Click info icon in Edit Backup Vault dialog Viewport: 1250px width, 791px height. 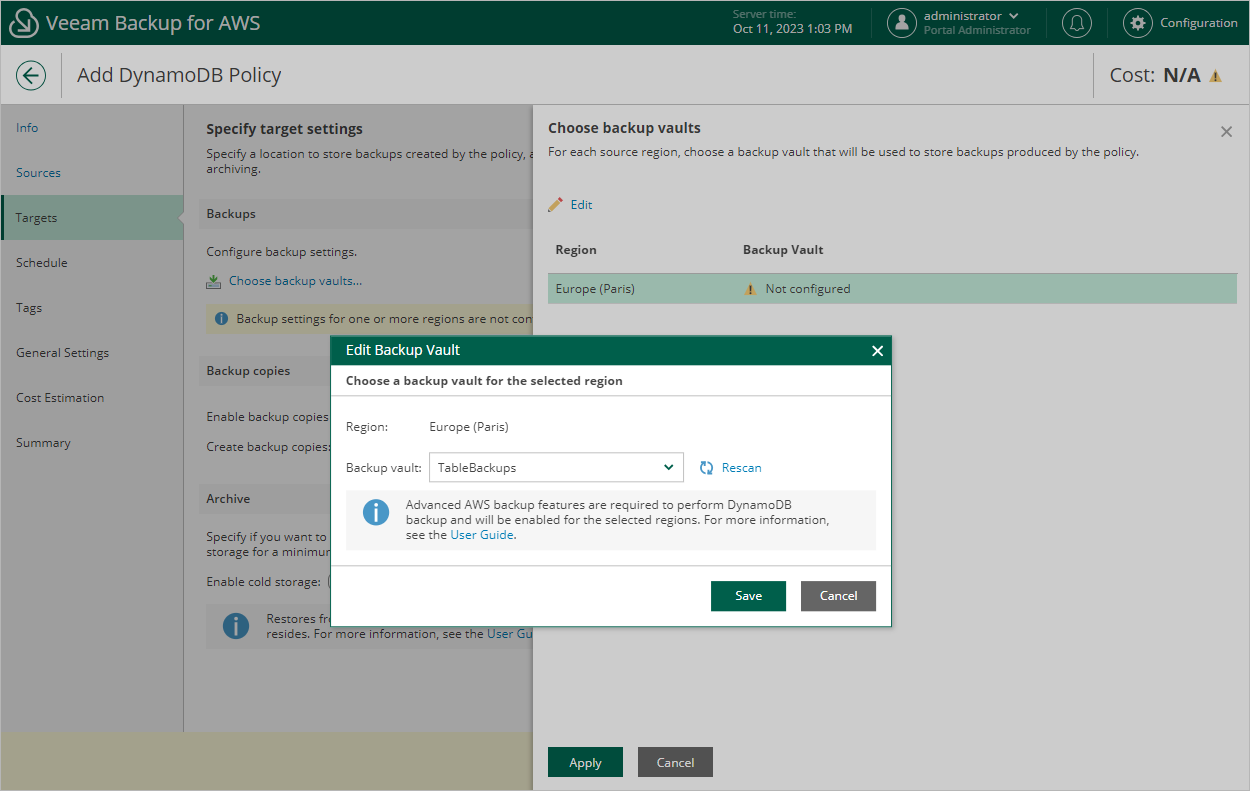(x=375, y=513)
